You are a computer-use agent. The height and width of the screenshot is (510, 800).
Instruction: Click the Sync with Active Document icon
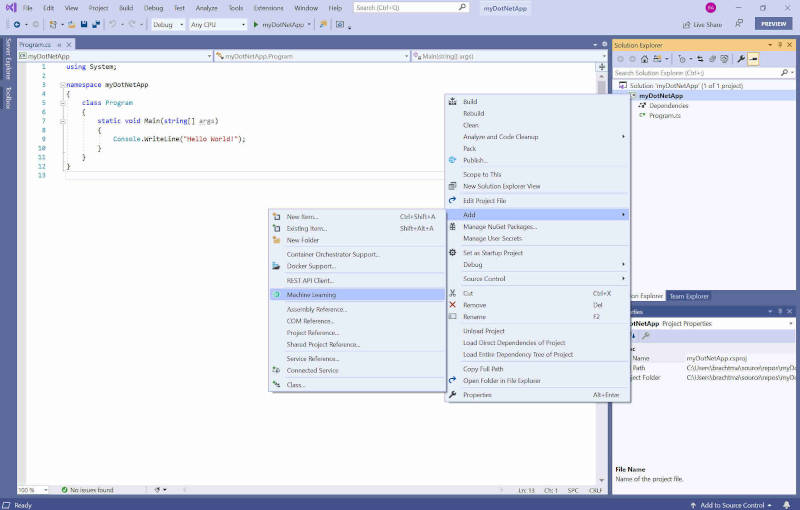coord(698,59)
